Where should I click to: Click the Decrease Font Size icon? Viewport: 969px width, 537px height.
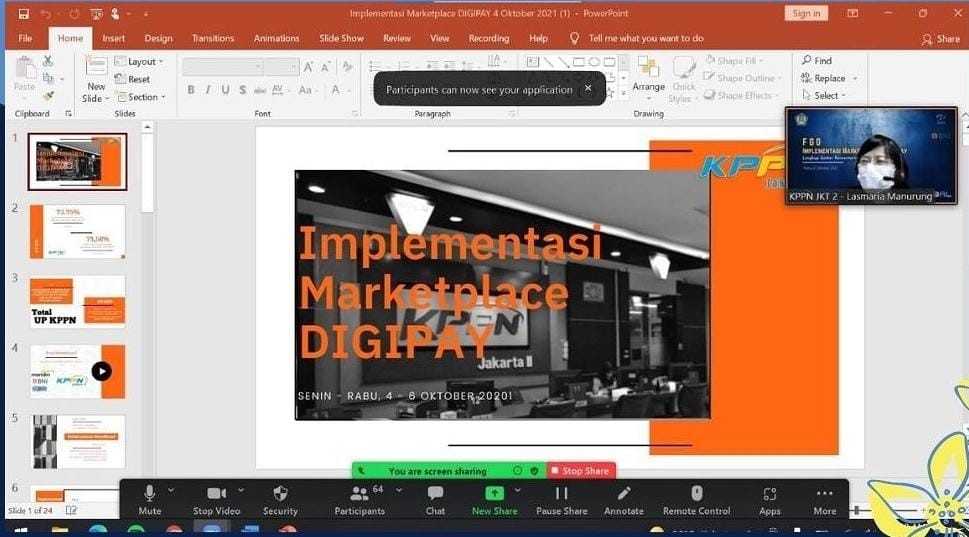click(x=325, y=67)
